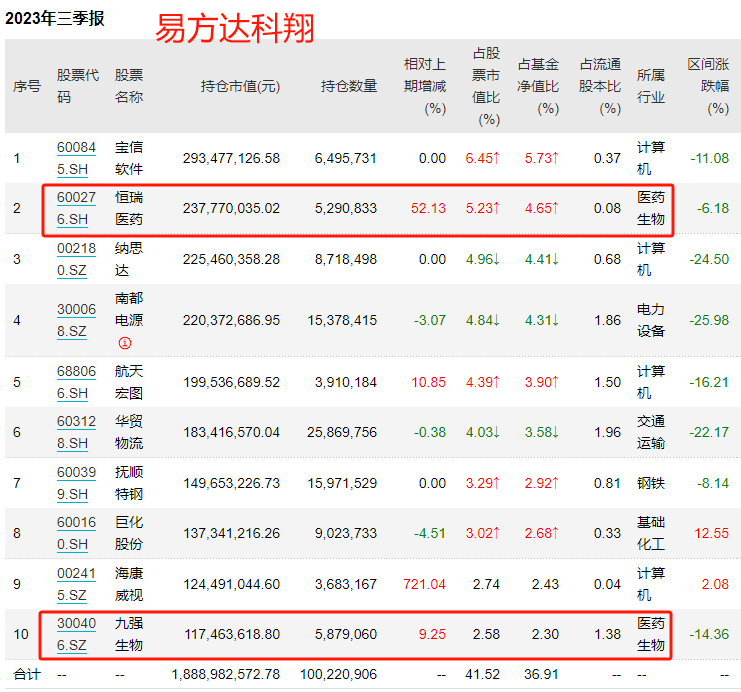Select the stock name 纳思达
This screenshot has height=692, width=741.
click(x=129, y=259)
